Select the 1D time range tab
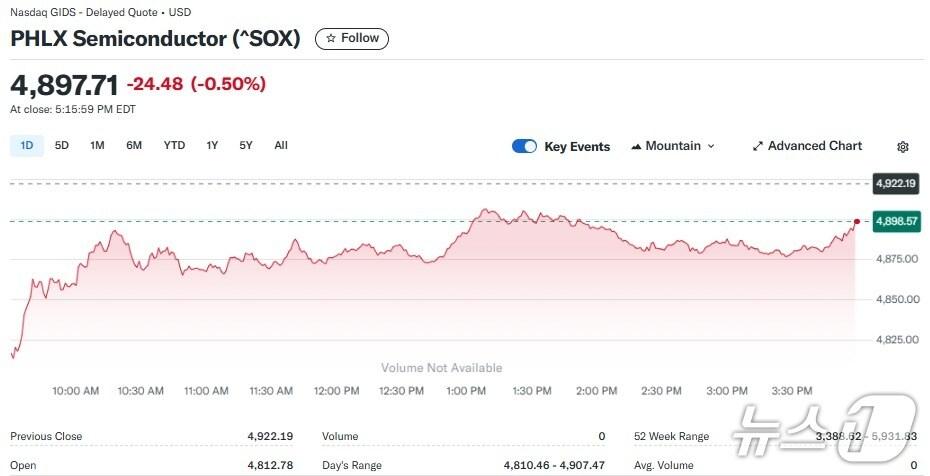This screenshot has width=930, height=476. (x=27, y=145)
